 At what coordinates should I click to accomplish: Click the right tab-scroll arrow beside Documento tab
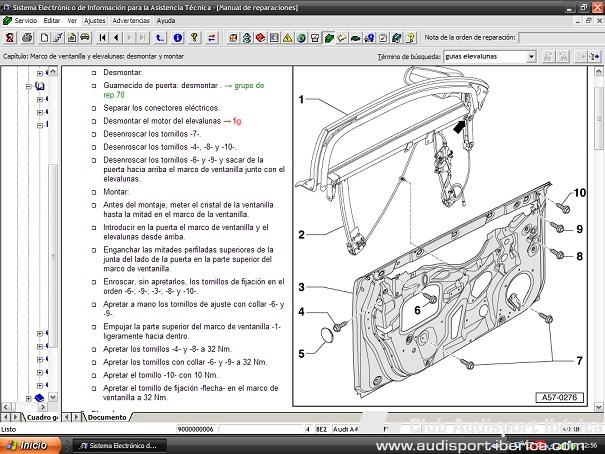pyautogui.click(x=76, y=417)
